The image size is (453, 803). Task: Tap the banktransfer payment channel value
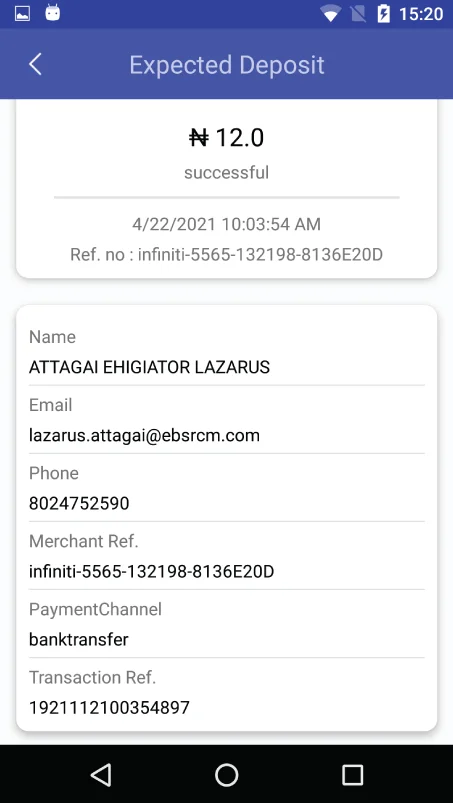(x=79, y=640)
